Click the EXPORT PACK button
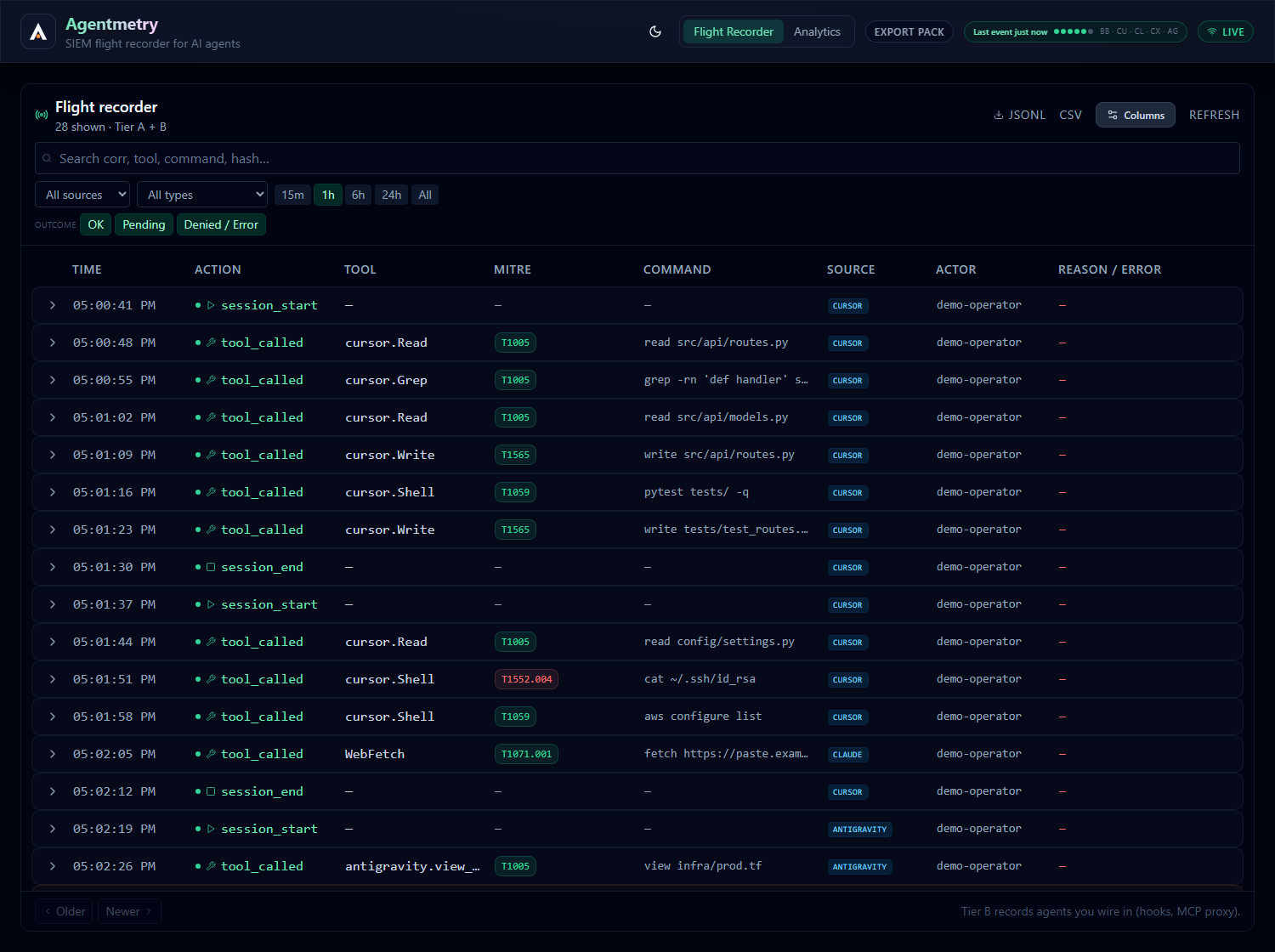The width and height of the screenshot is (1275, 952). point(909,31)
